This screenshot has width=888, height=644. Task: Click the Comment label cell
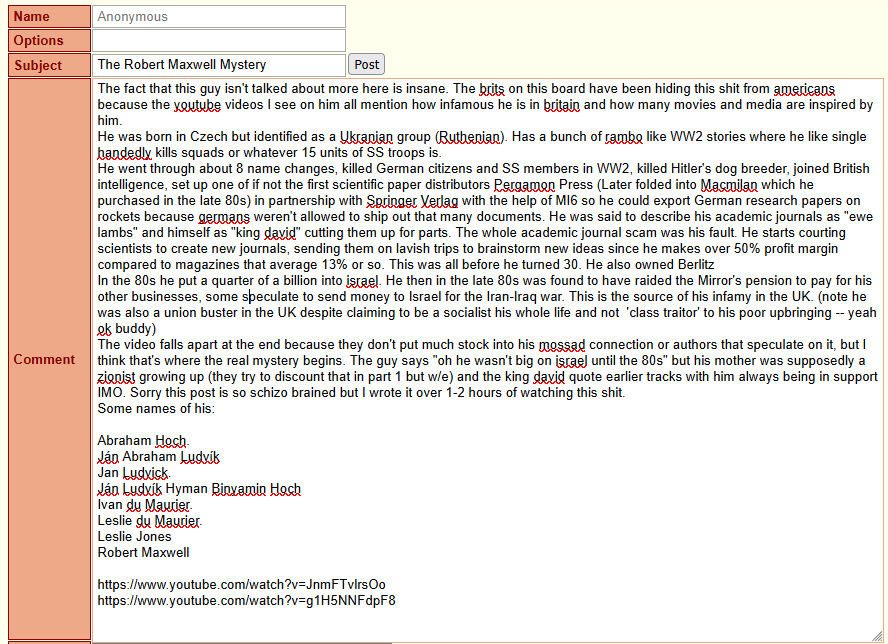[49, 359]
